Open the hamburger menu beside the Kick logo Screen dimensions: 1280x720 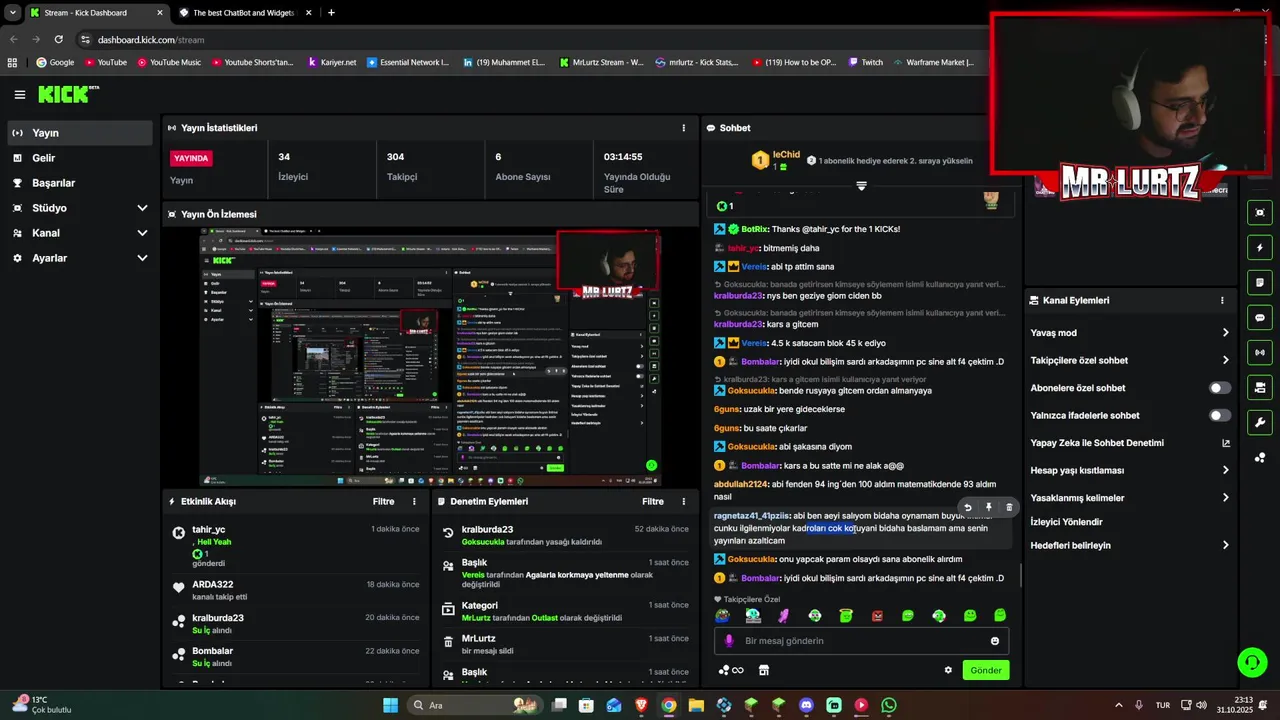(19, 95)
